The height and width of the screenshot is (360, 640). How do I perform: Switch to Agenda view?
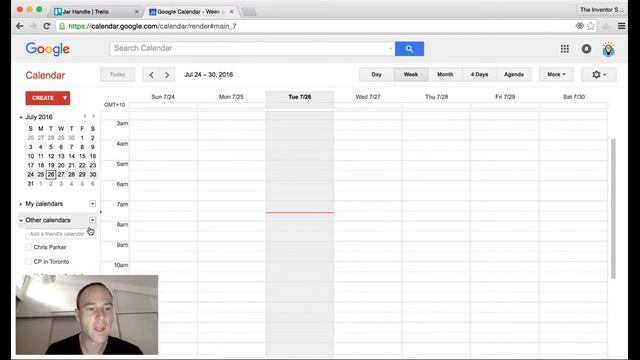point(514,75)
